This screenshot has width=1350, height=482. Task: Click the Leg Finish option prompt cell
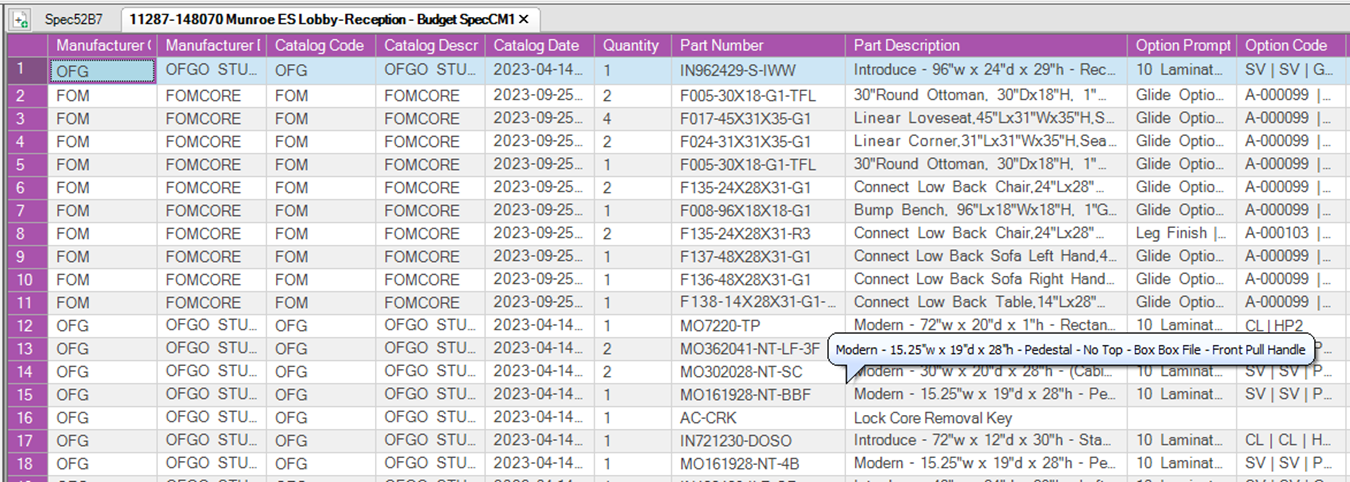1182,233
